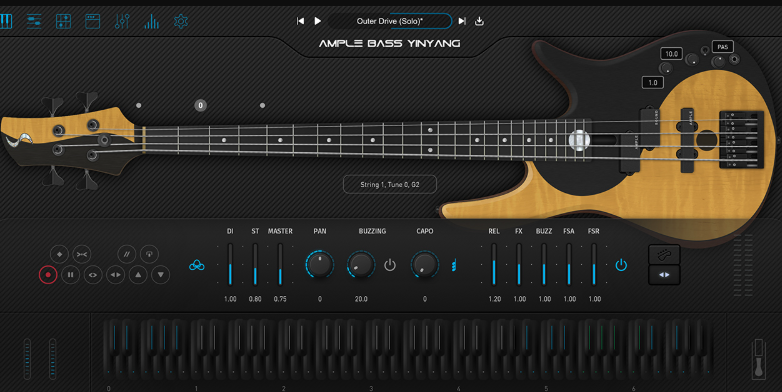
Task: Click the 1.00 value under DI
Action: pyautogui.click(x=230, y=299)
